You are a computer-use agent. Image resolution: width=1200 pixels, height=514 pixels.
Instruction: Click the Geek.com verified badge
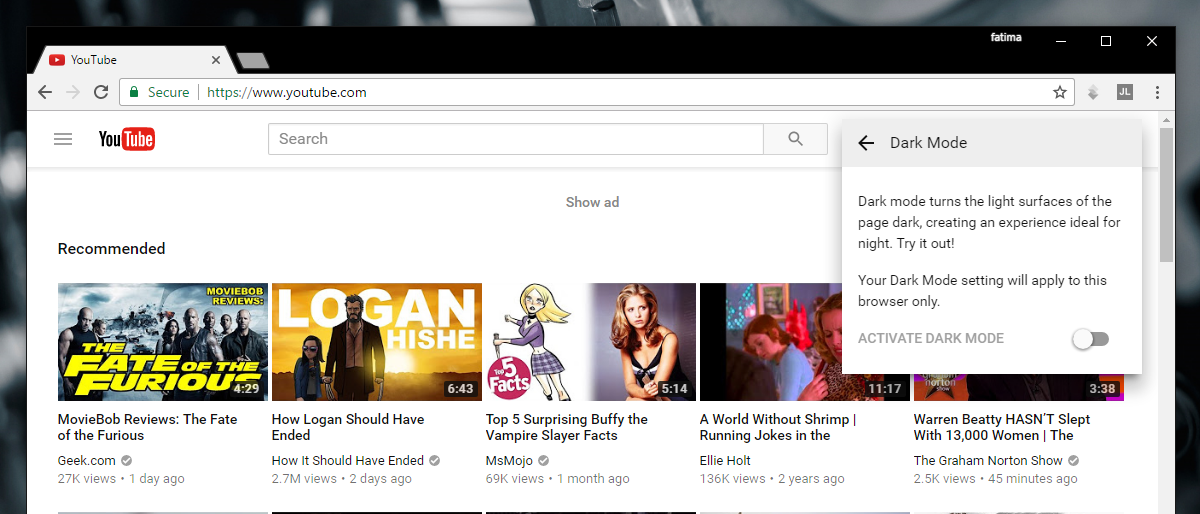[x=126, y=461]
